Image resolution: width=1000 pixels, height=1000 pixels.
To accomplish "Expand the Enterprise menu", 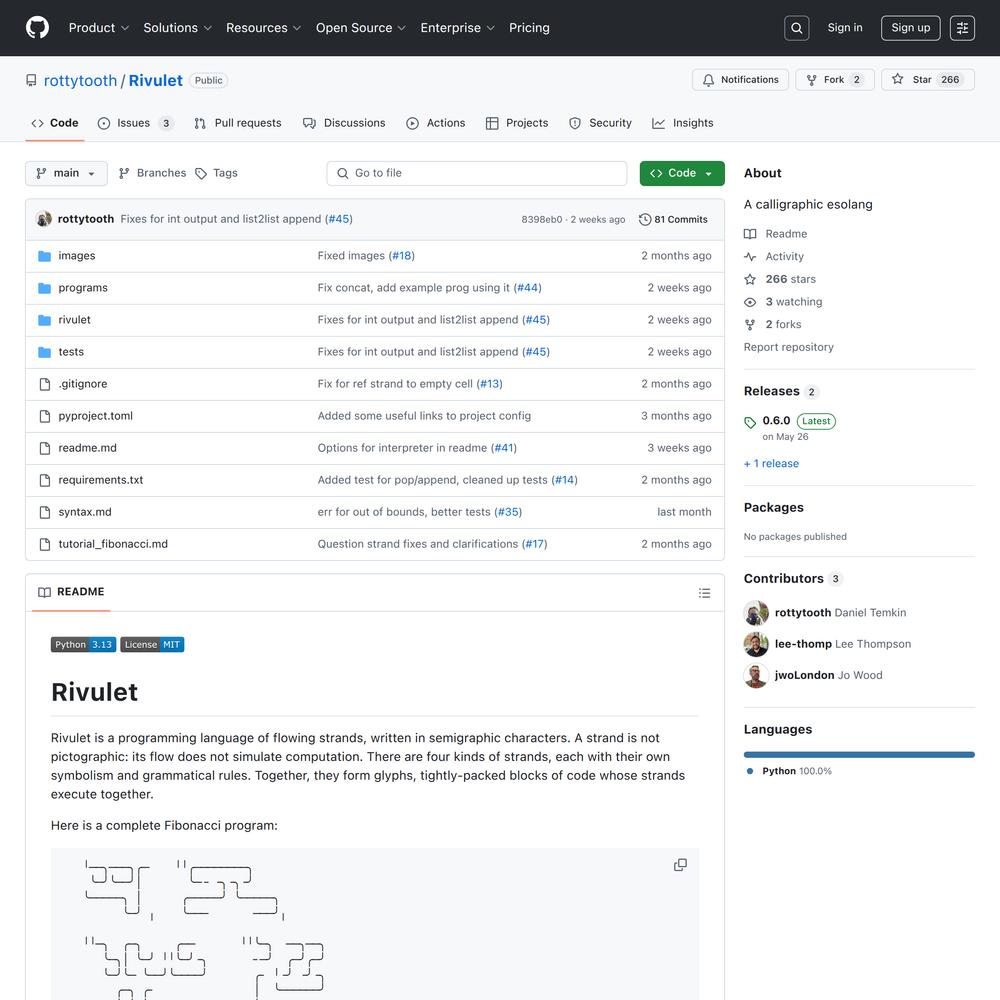I will pos(457,27).
